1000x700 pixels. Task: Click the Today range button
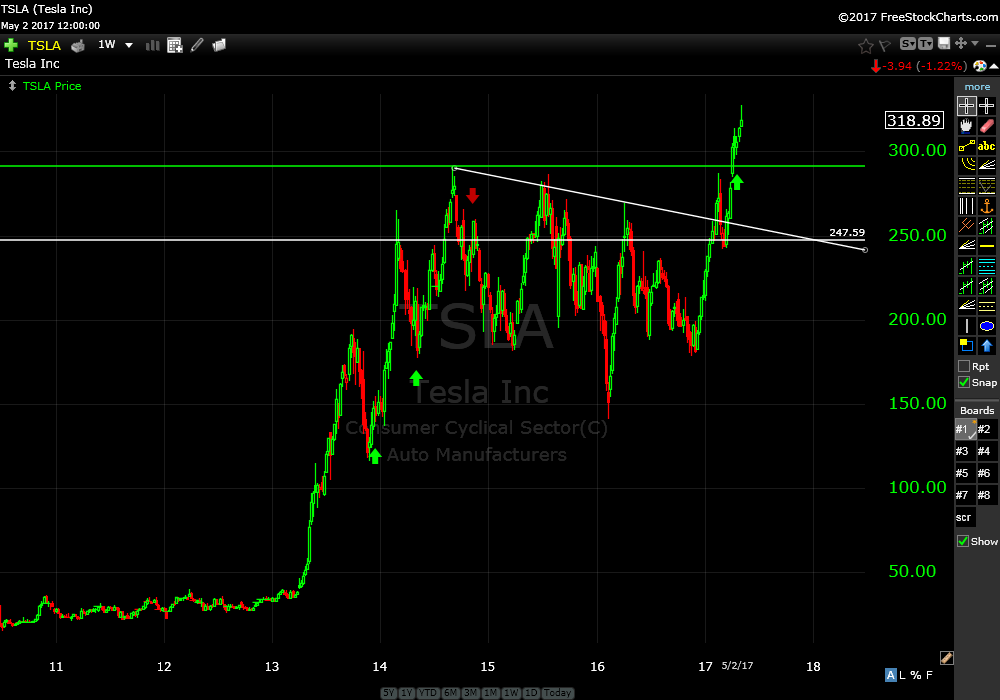559,693
